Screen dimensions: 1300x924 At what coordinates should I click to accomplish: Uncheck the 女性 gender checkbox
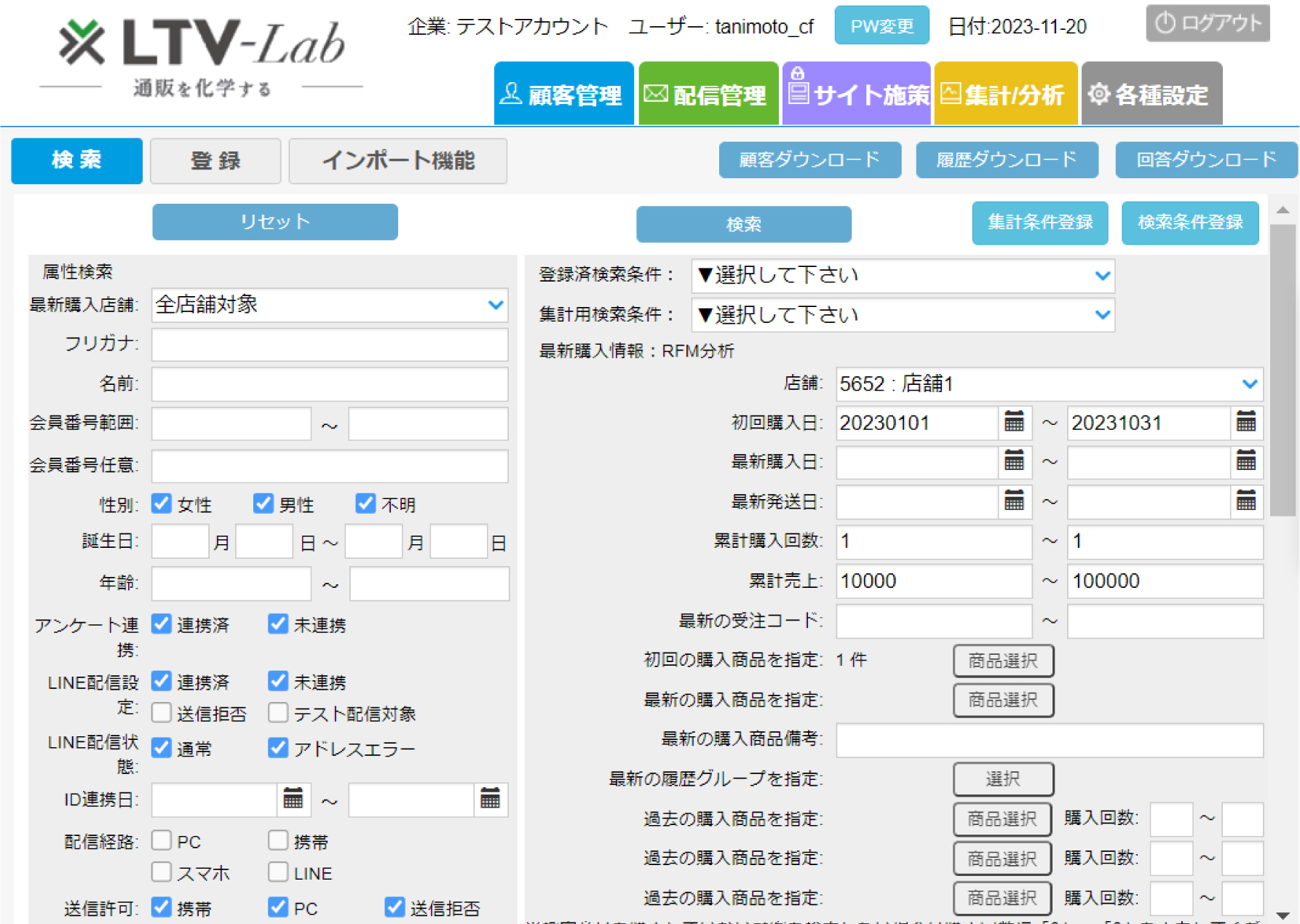[x=161, y=503]
